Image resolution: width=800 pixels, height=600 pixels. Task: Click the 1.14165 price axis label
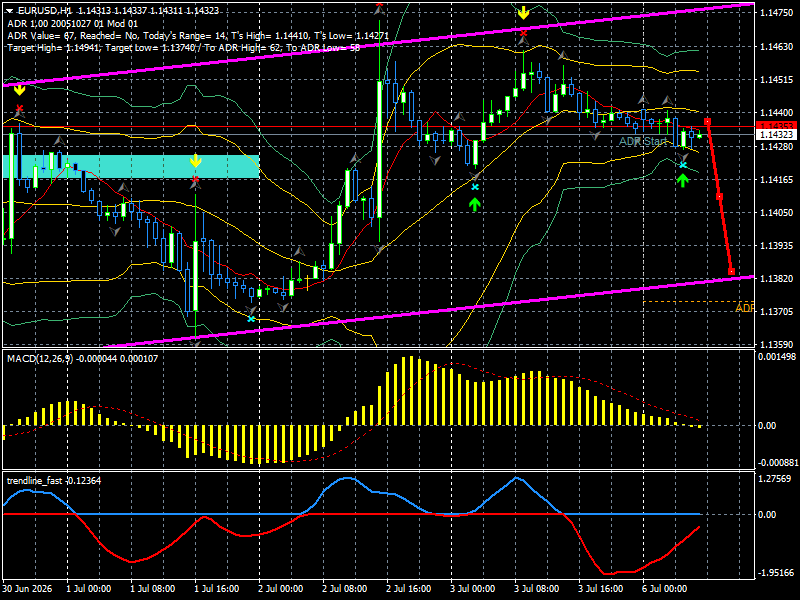[x=776, y=180]
